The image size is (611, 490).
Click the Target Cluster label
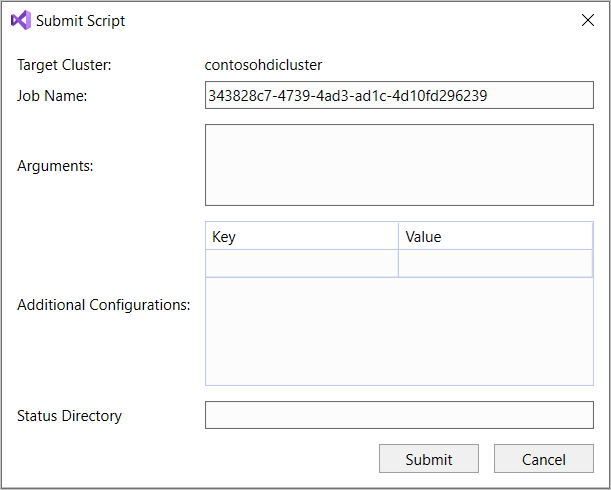(x=64, y=65)
